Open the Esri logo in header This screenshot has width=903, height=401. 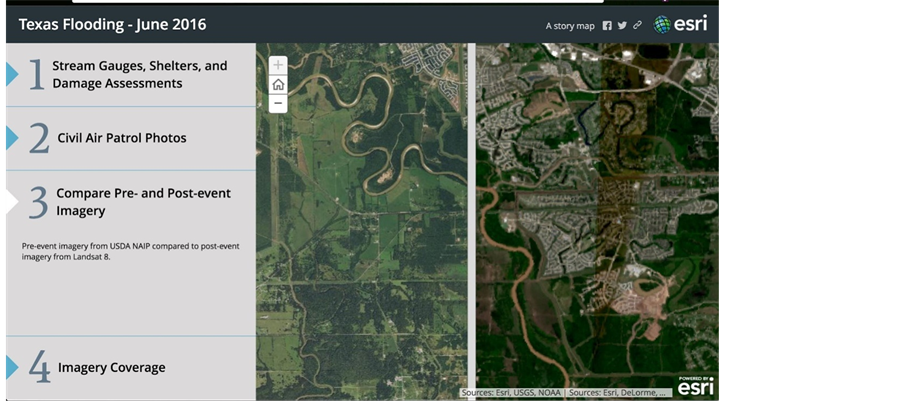click(x=681, y=24)
